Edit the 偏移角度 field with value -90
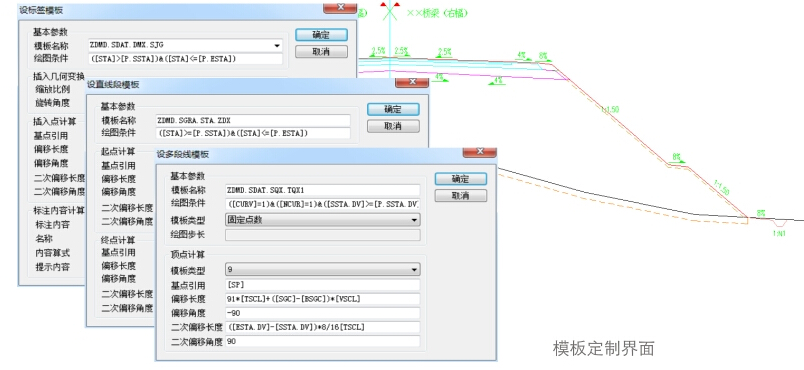Screen dimensions: 804x370 pyautogui.click(x=323, y=313)
